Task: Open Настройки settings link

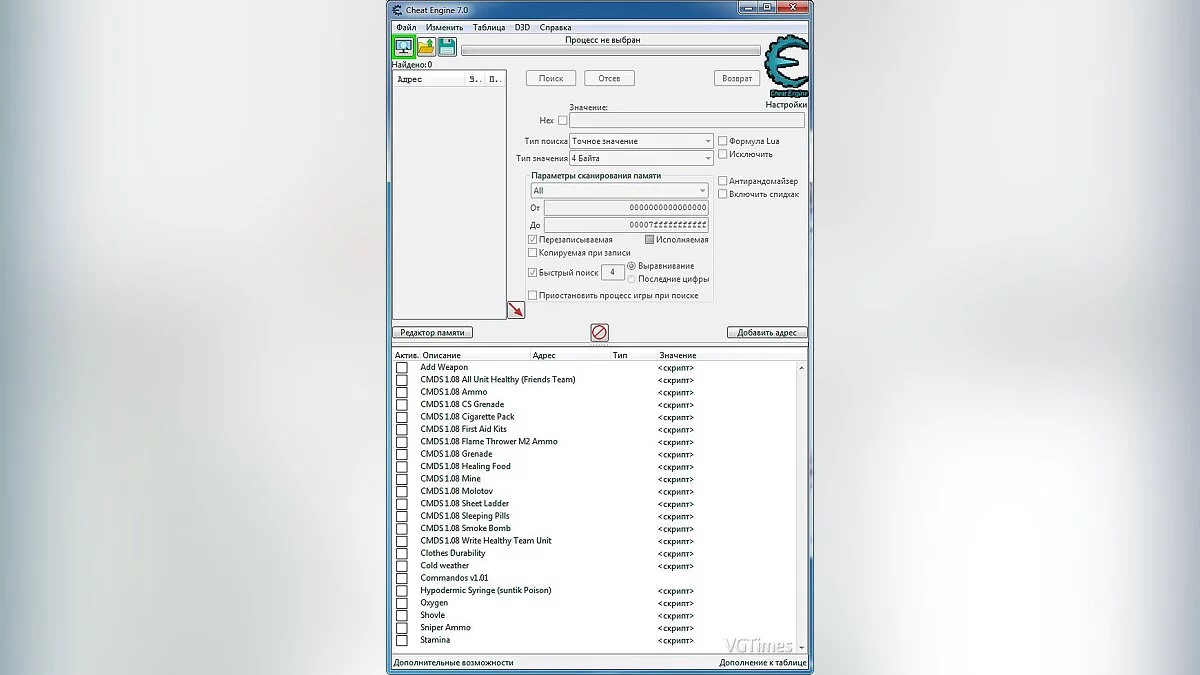Action: [x=786, y=104]
